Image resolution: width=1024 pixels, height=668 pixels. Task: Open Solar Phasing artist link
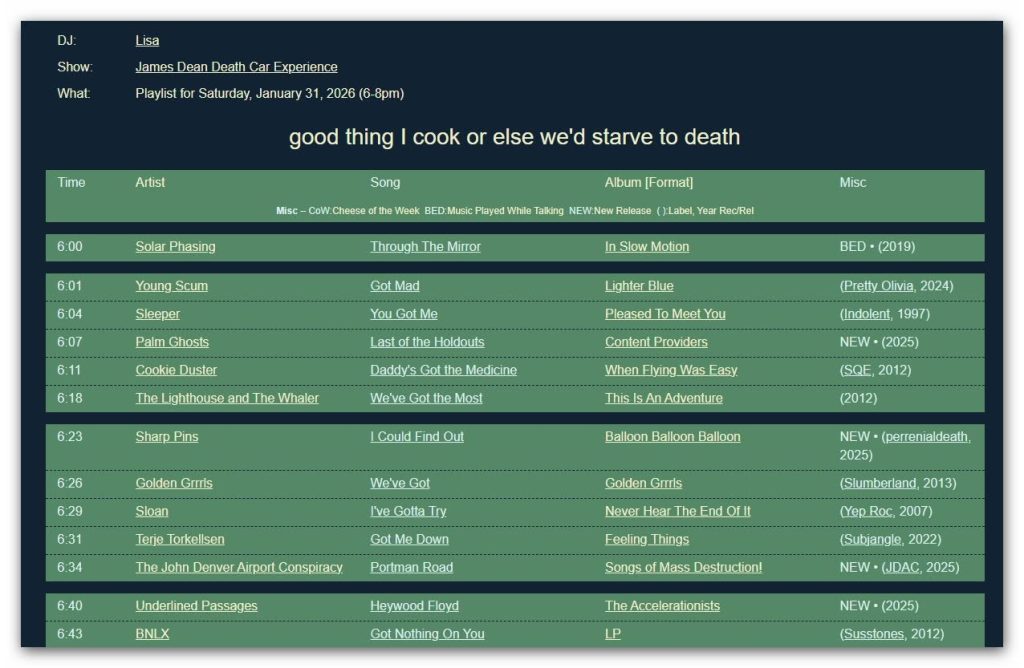click(175, 247)
